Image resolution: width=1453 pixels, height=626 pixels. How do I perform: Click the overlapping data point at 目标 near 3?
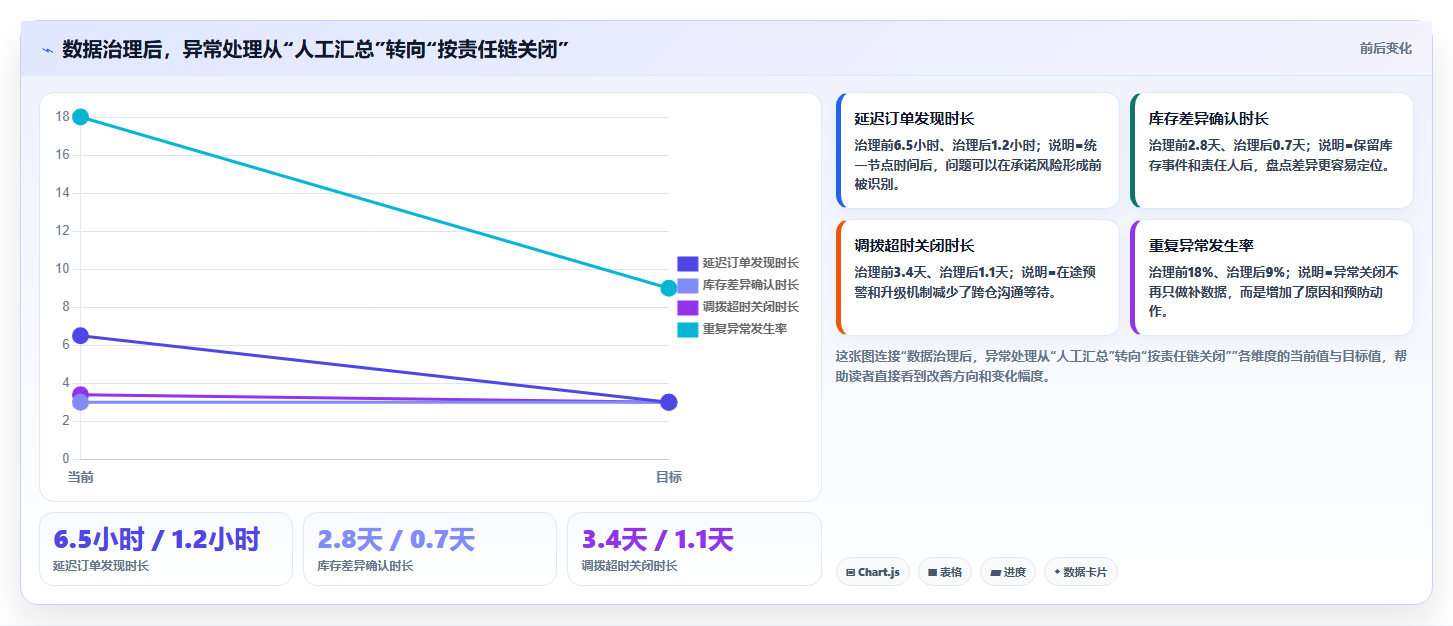coord(669,402)
